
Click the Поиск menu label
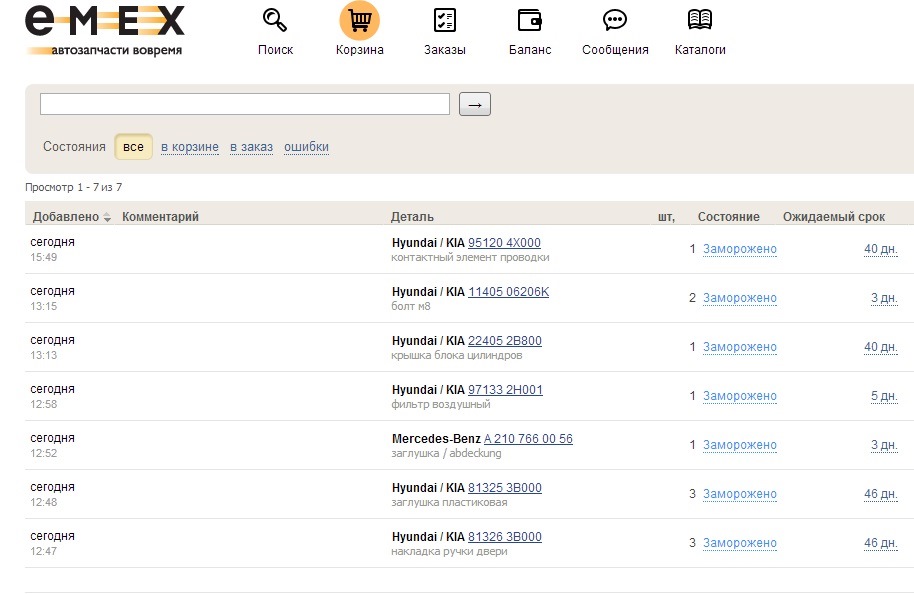[x=275, y=50]
